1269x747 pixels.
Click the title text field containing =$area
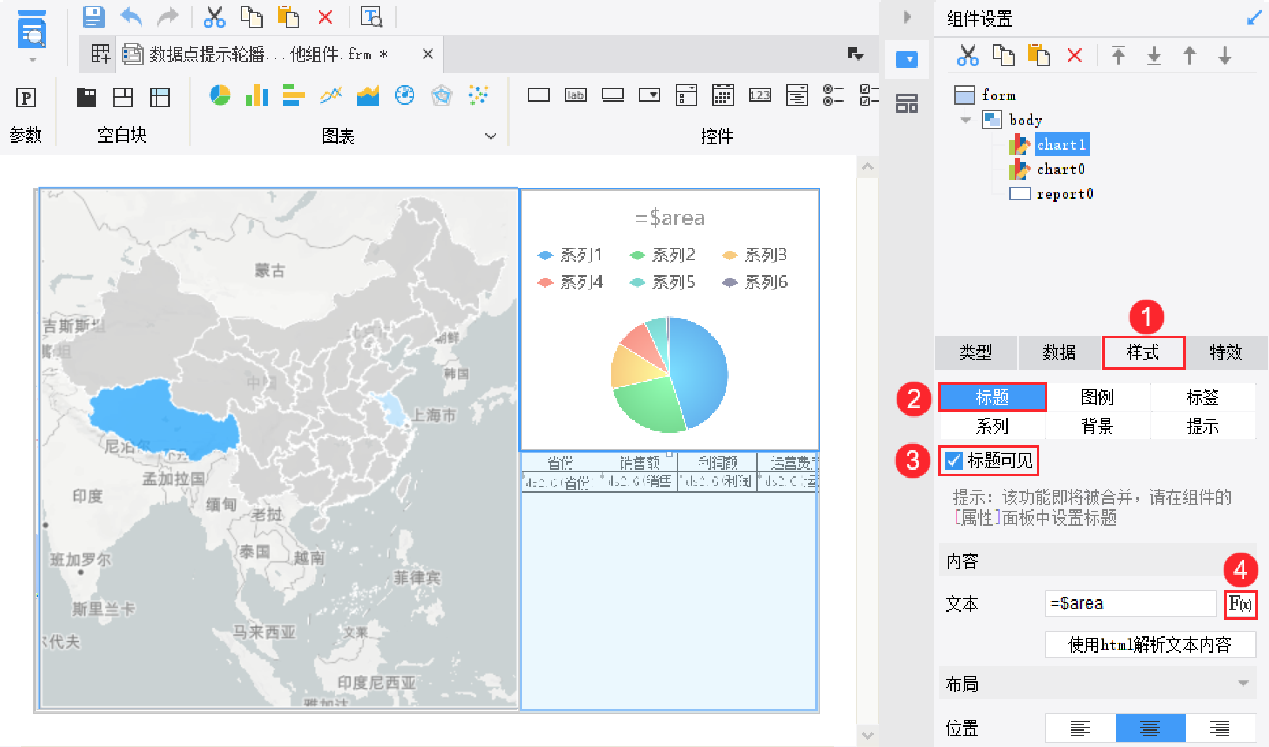coord(1130,604)
